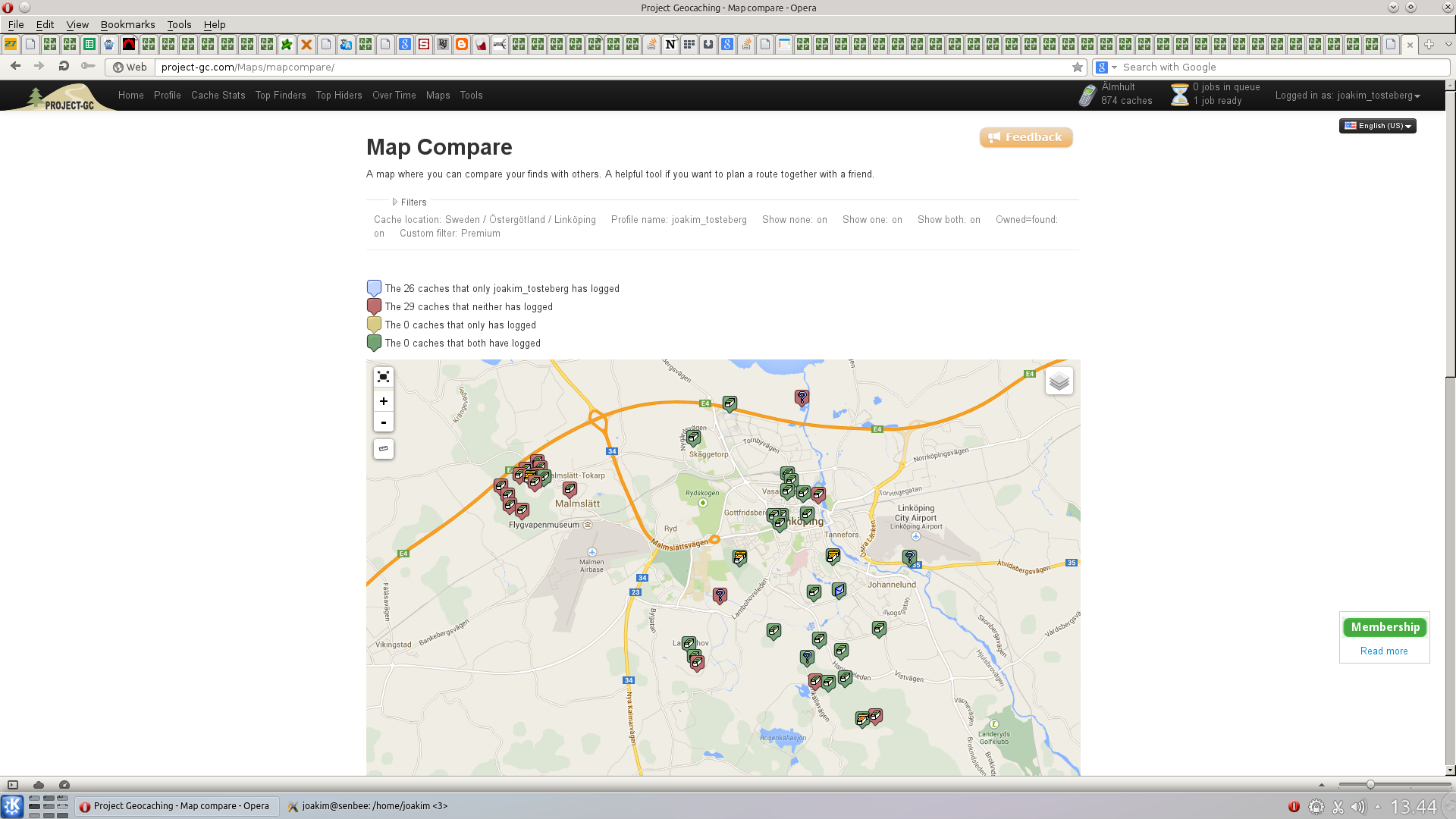
Task: Open the map layers switcher
Action: pos(1059,381)
